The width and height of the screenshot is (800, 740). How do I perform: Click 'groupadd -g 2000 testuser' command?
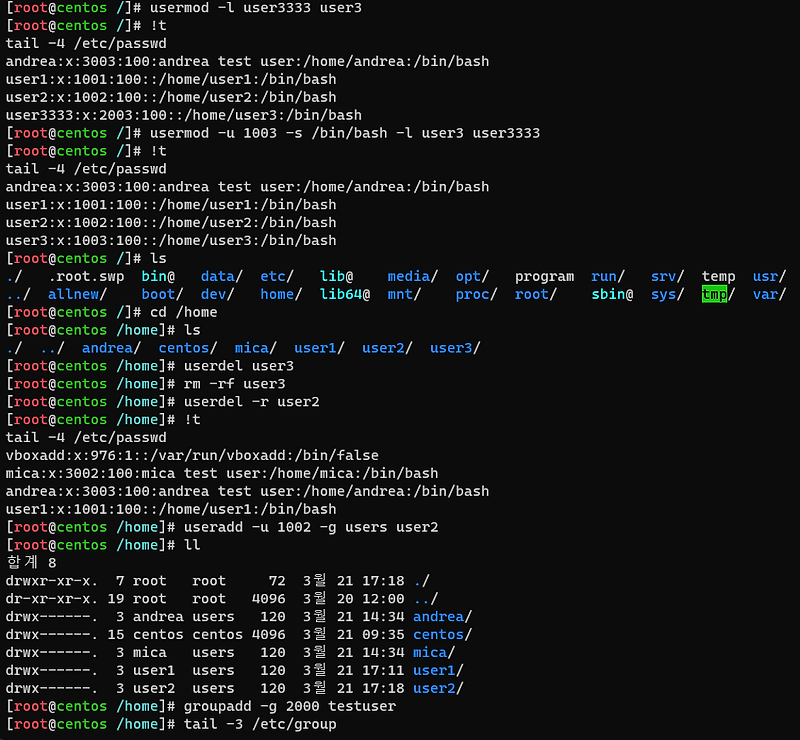290,706
